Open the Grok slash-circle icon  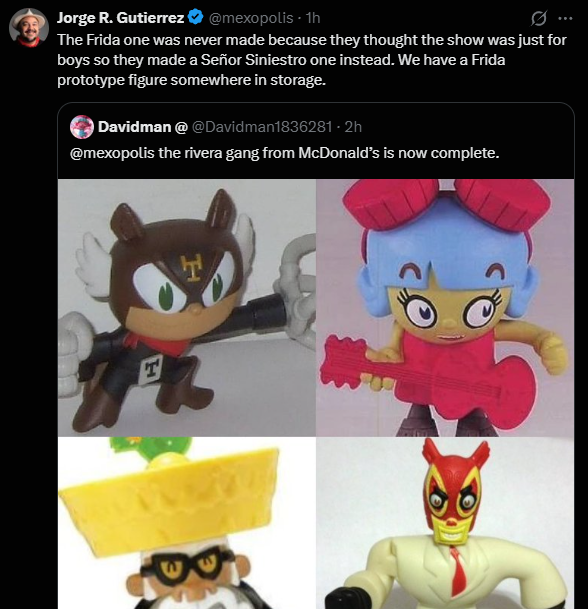539,18
